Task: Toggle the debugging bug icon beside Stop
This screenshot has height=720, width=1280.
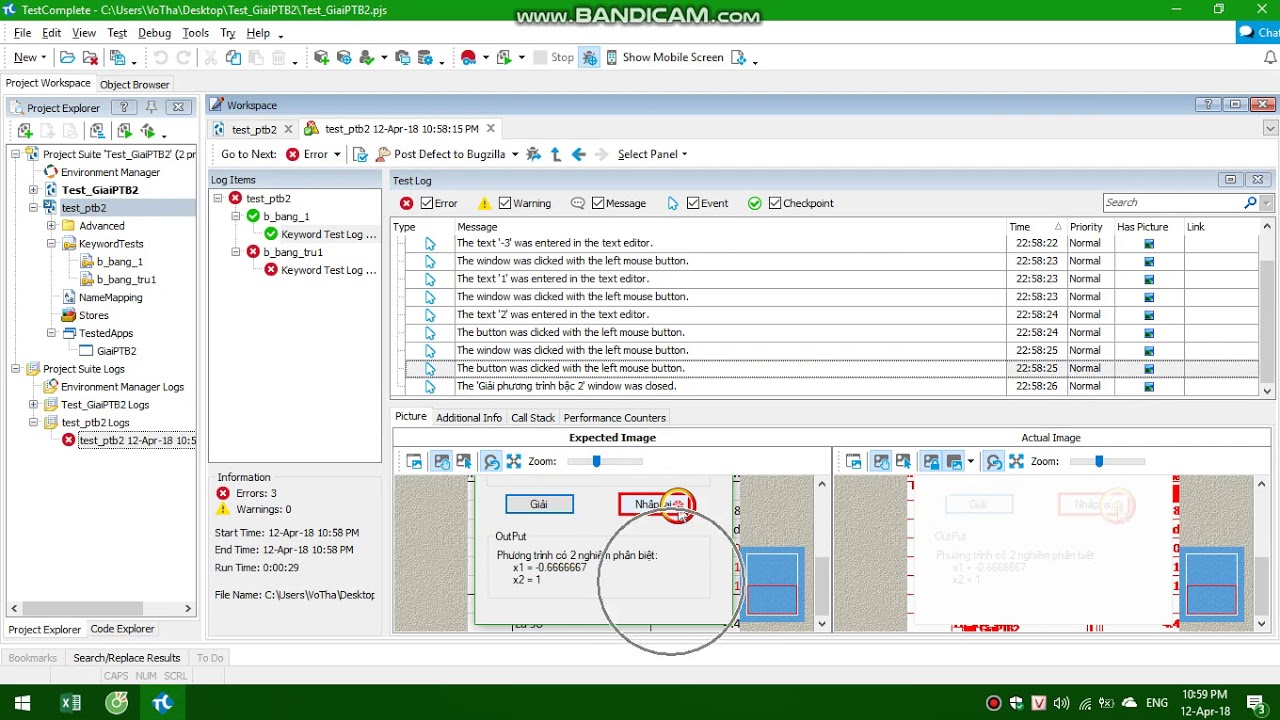Action: [x=590, y=58]
